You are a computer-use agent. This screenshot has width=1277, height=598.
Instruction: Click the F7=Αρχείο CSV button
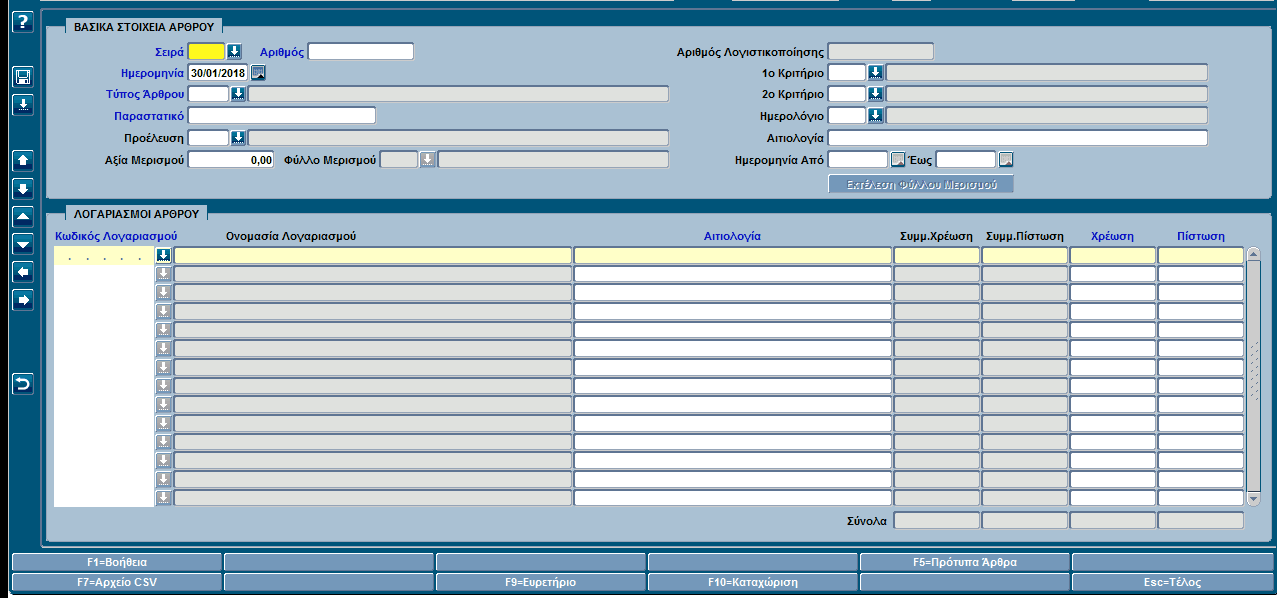pyautogui.click(x=117, y=581)
